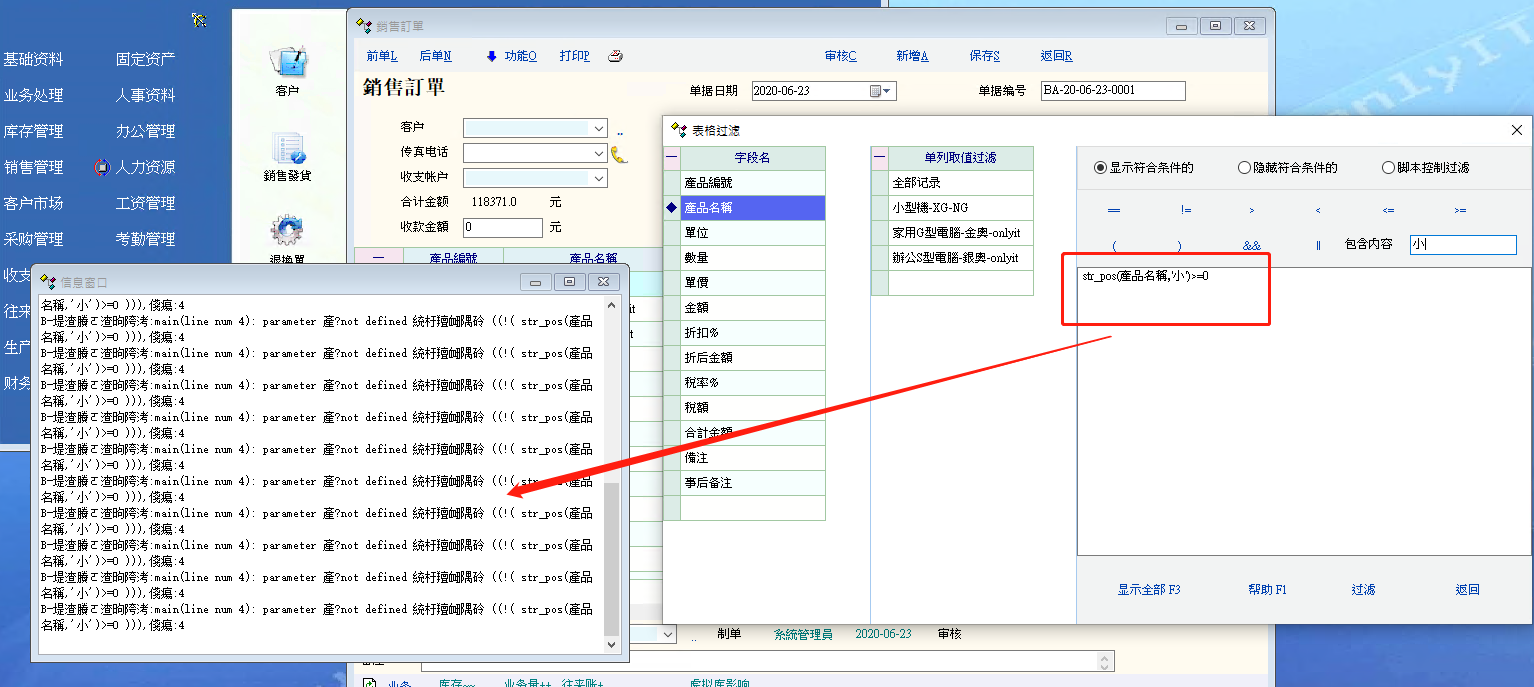Expand the 客户 combo box
Screen dimensions: 1534x687
pyautogui.click(x=599, y=128)
